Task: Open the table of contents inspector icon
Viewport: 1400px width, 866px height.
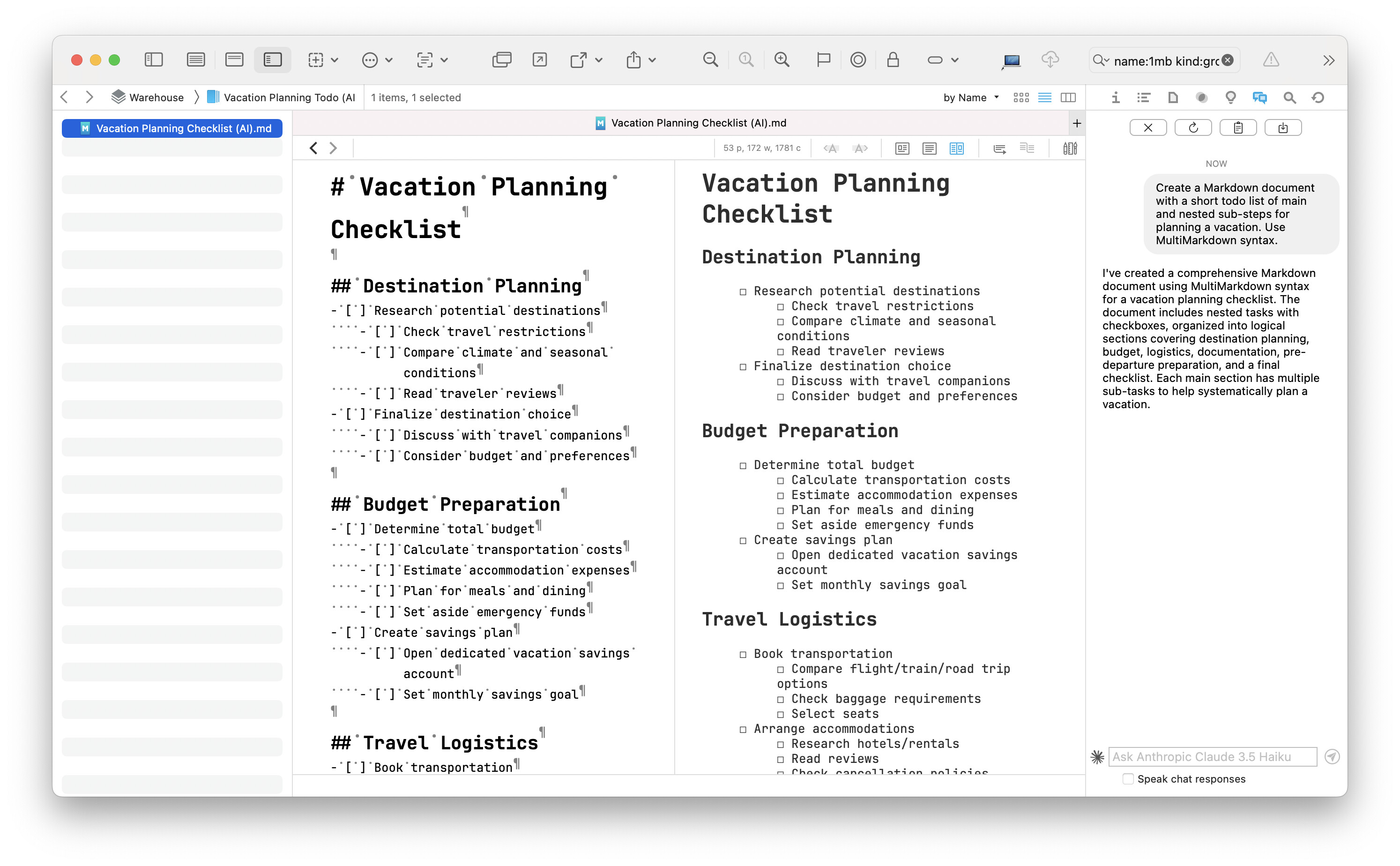Action: click(x=1144, y=97)
